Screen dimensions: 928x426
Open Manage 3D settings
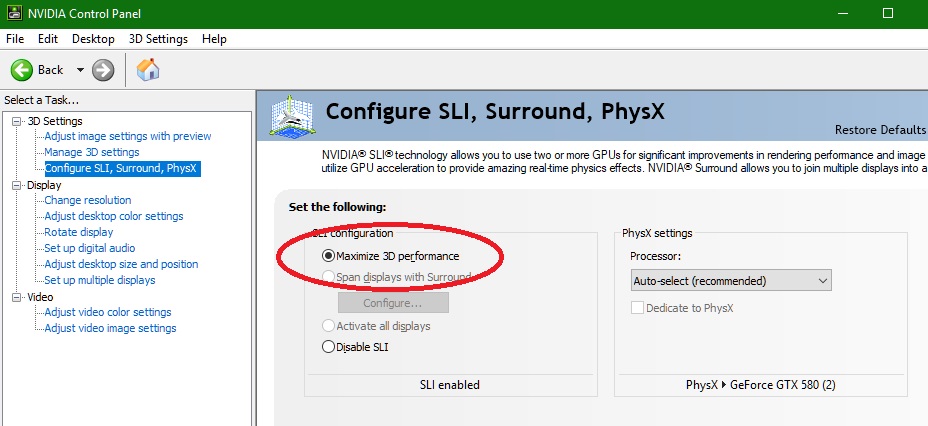point(92,152)
